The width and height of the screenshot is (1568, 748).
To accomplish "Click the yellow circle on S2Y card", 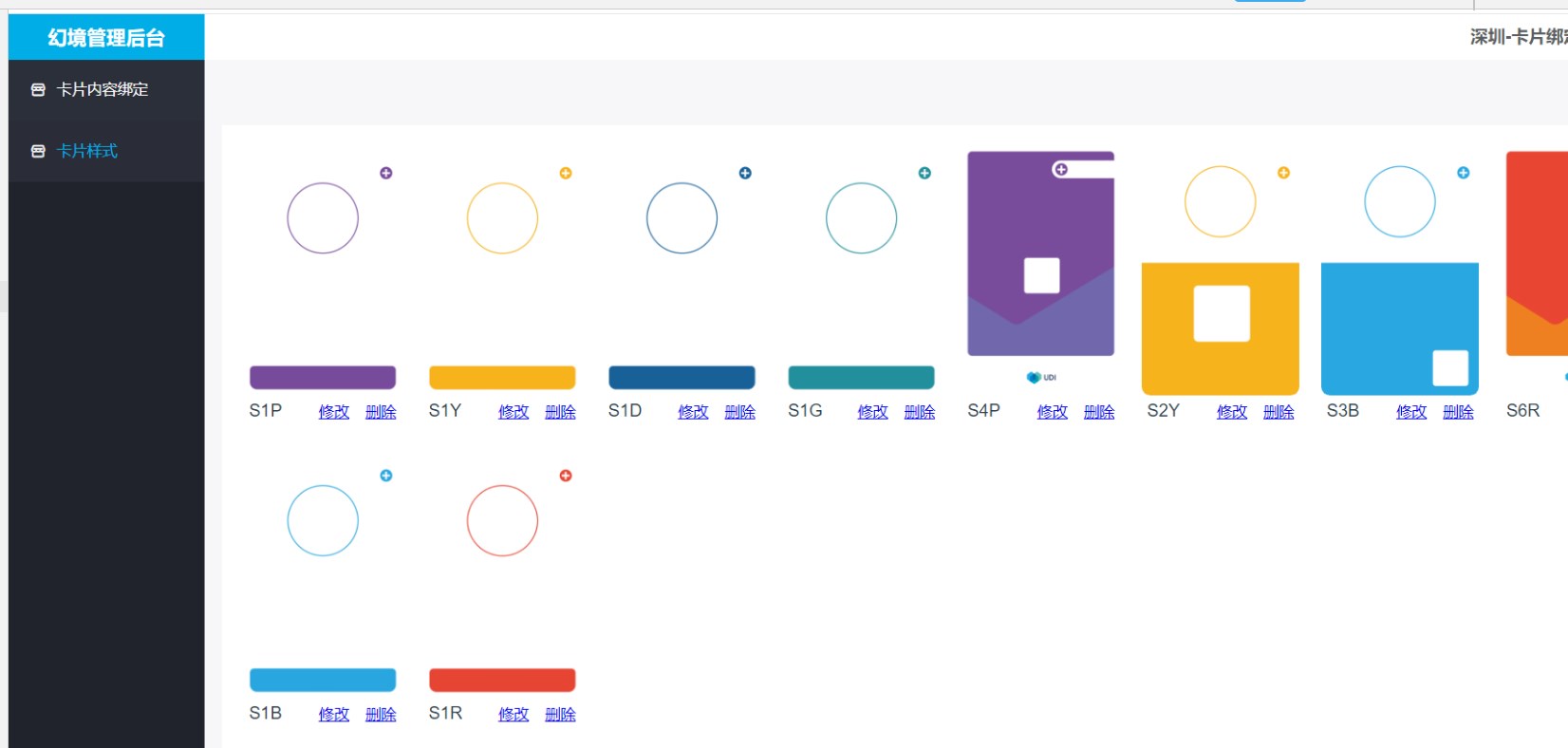I will click(x=1221, y=201).
